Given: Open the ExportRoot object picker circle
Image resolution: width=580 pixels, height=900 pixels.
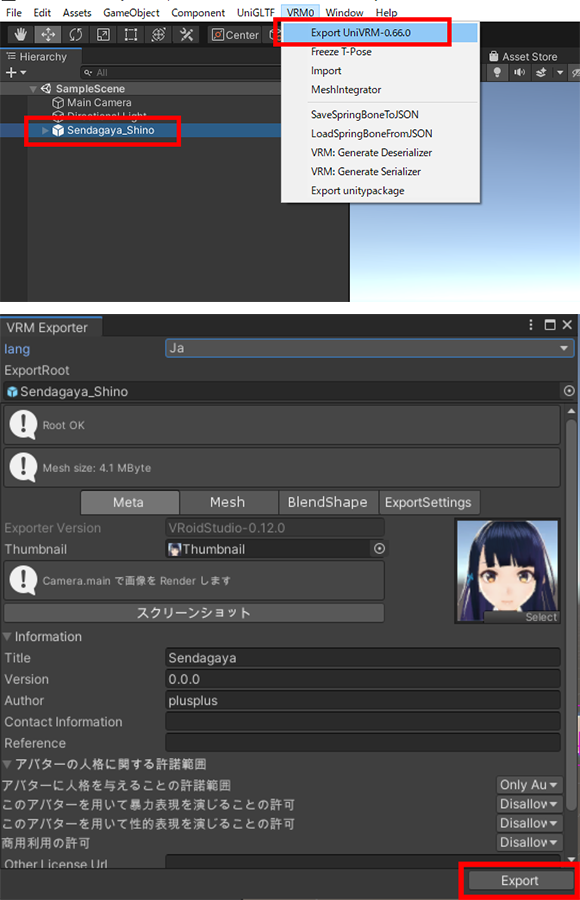Looking at the screenshot, I should [x=569, y=391].
